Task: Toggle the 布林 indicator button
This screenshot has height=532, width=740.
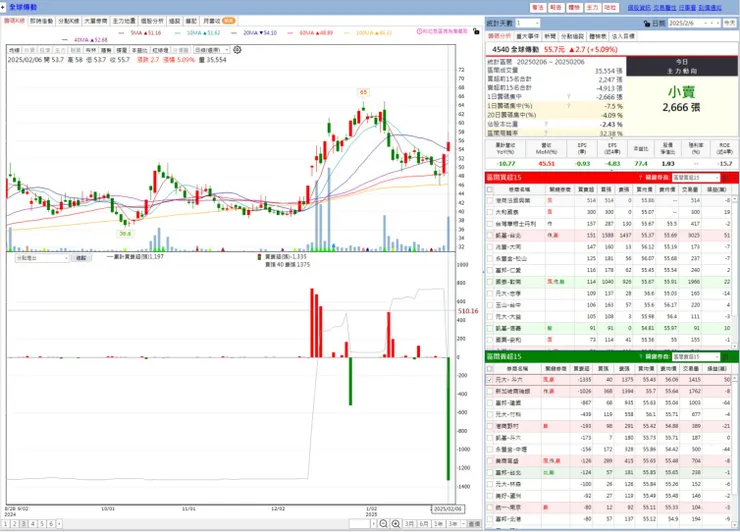Action: [x=91, y=50]
